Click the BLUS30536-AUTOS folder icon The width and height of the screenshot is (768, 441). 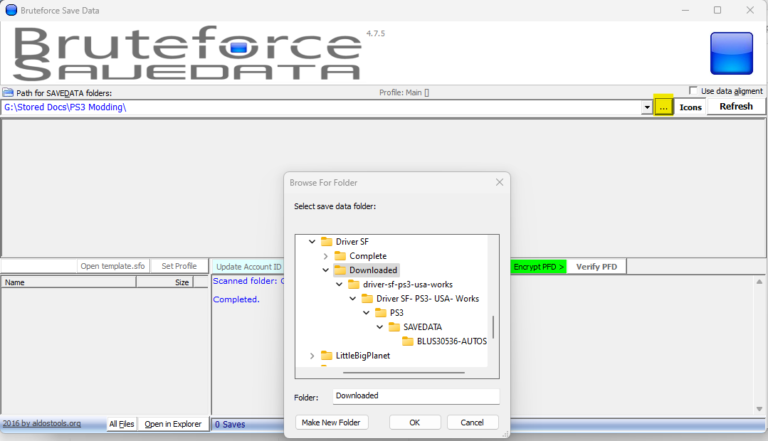(408, 341)
